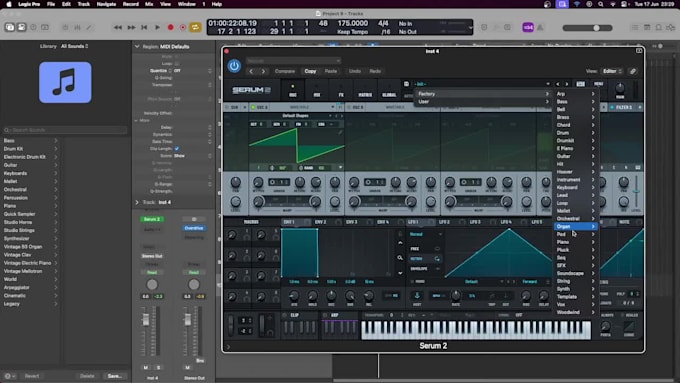Go to beginning with transport button

[x=144, y=27]
